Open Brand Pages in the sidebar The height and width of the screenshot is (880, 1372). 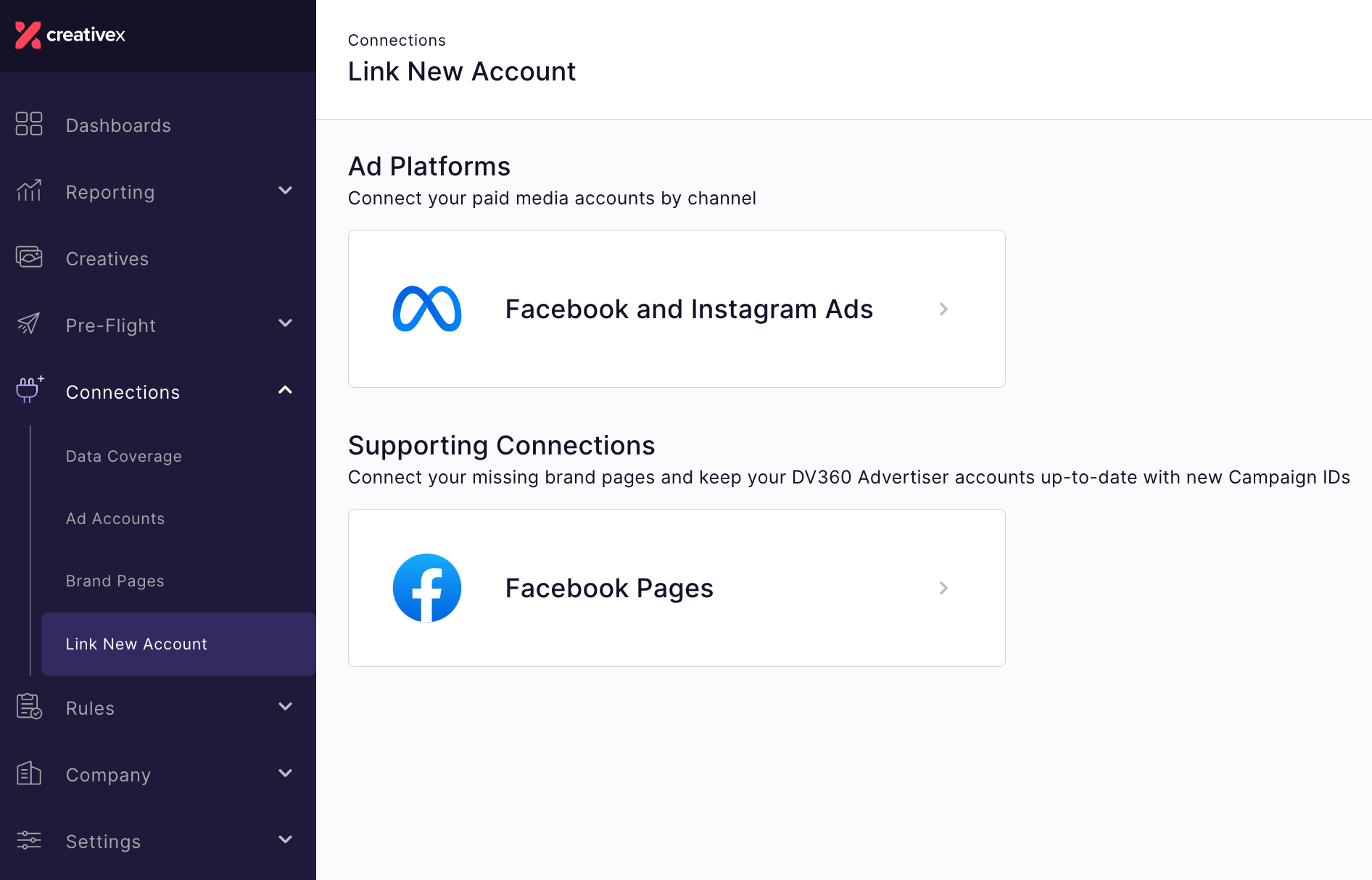115,581
